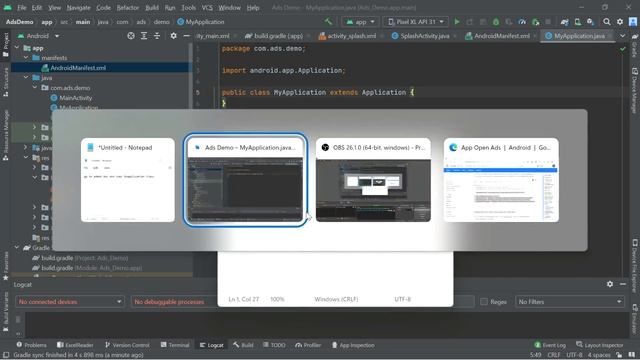The image size is (640, 360).
Task: Open the Profile app gauge icon
Action: click(522, 22)
